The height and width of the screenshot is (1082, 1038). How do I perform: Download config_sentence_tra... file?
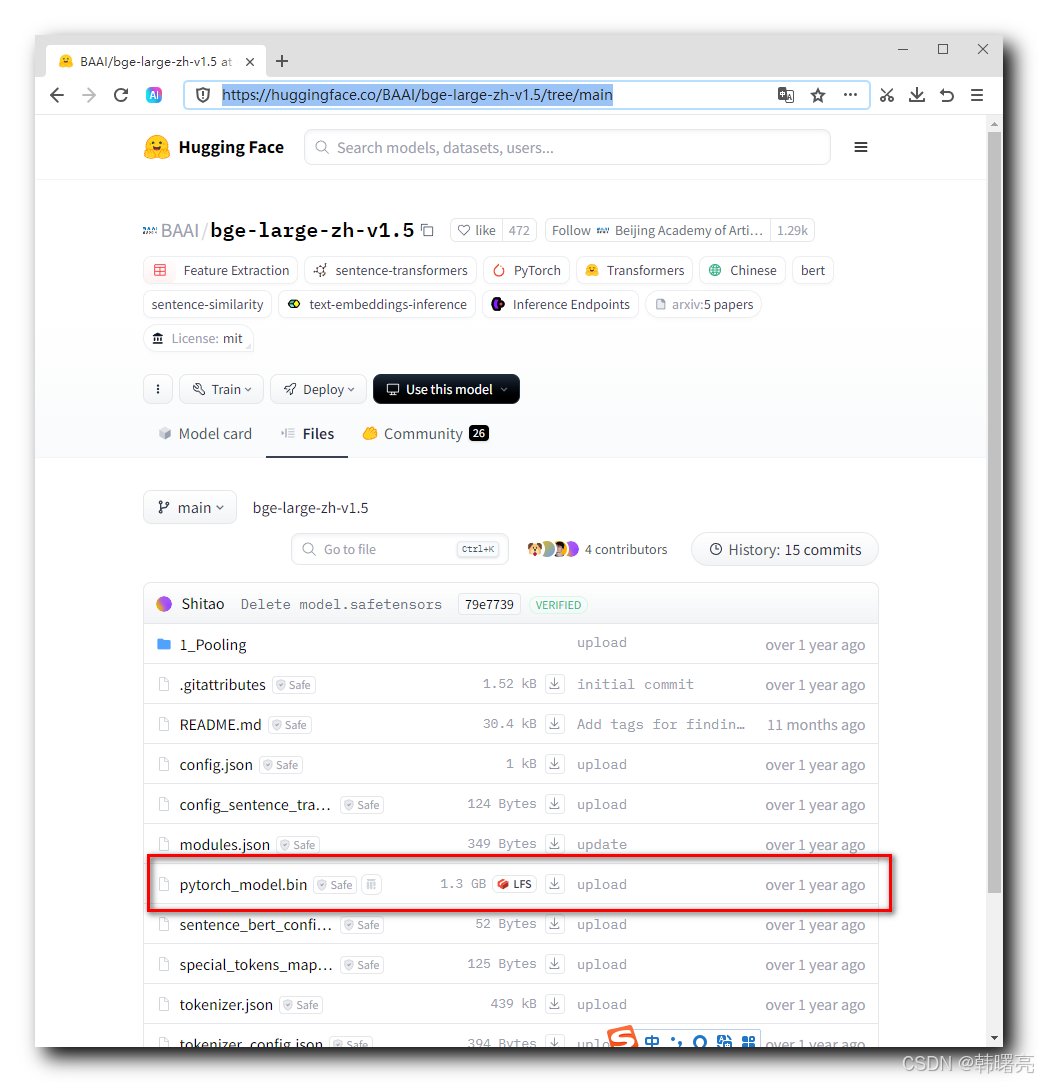554,804
